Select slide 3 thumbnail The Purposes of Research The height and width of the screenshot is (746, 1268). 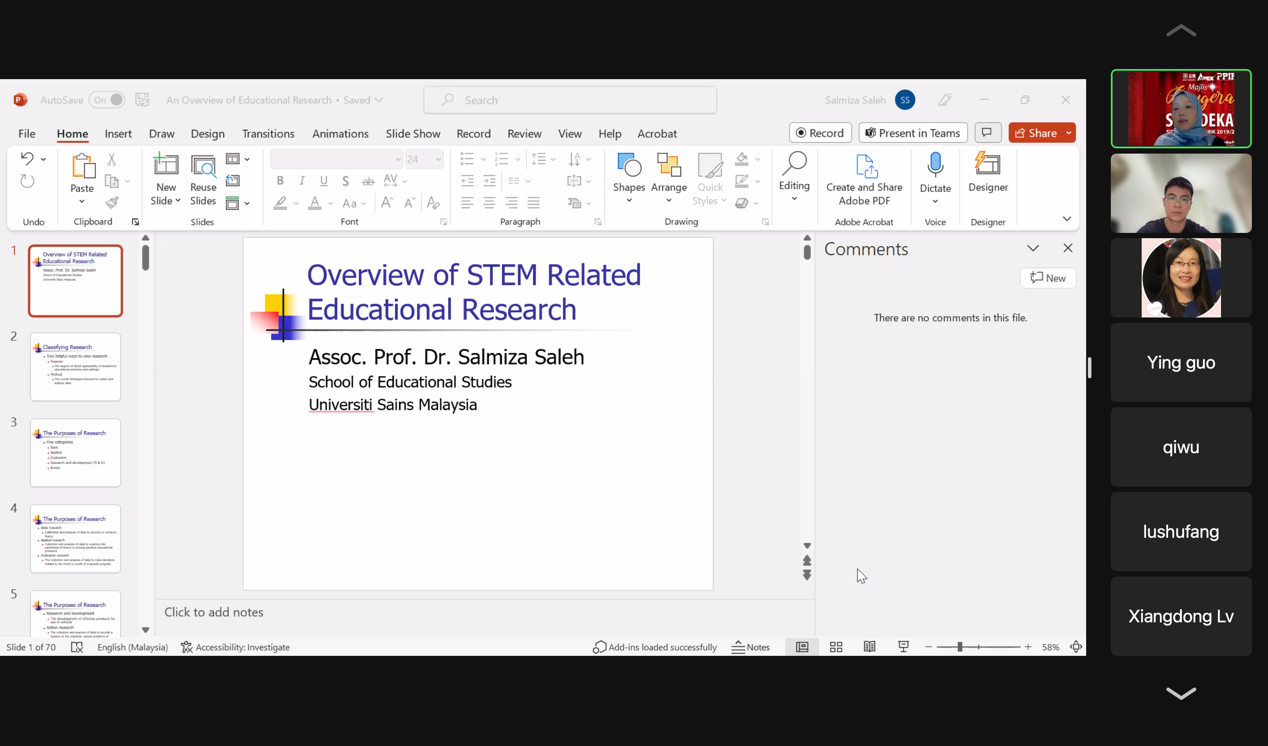click(75, 453)
